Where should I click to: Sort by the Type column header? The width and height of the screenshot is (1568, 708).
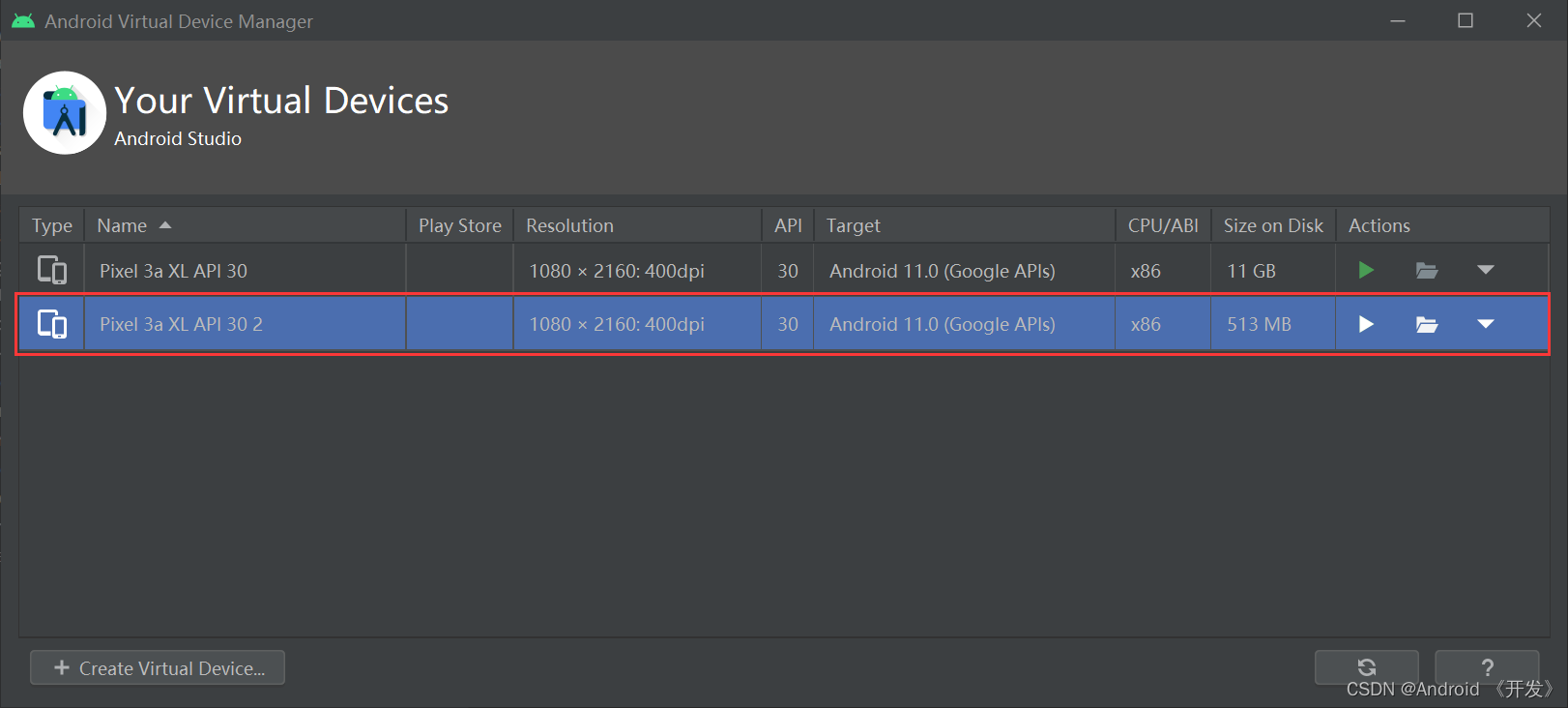coord(52,225)
